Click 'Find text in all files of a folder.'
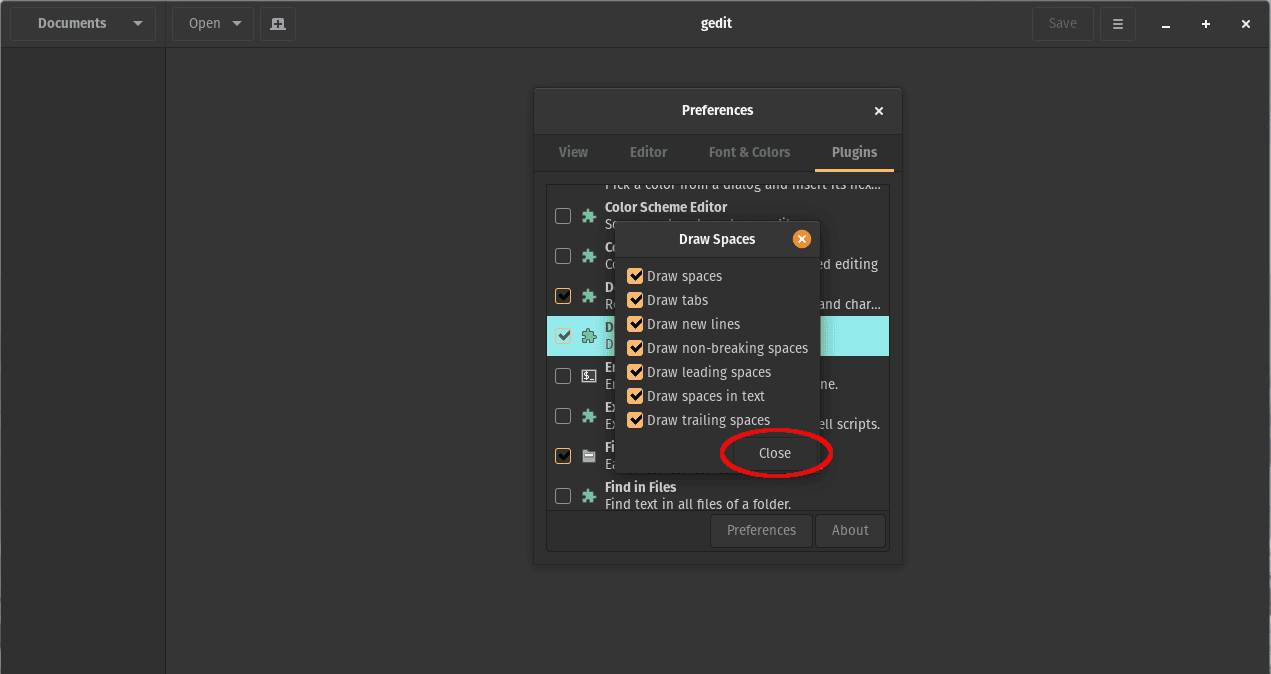1271x674 pixels. [698, 504]
